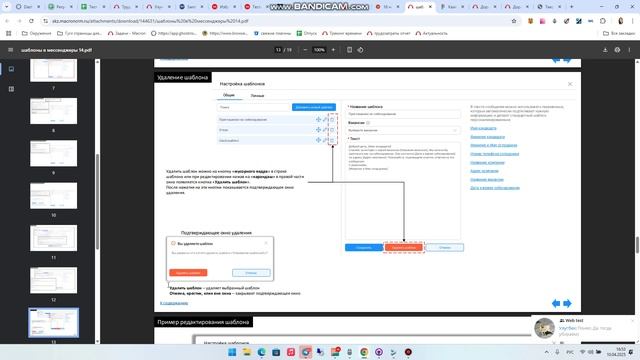Click the template text area
The height and width of the screenshot is (360, 640).
click(x=403, y=190)
